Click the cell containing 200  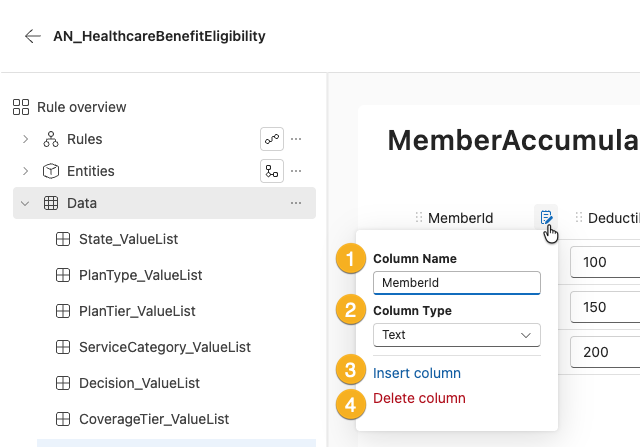(x=605, y=352)
